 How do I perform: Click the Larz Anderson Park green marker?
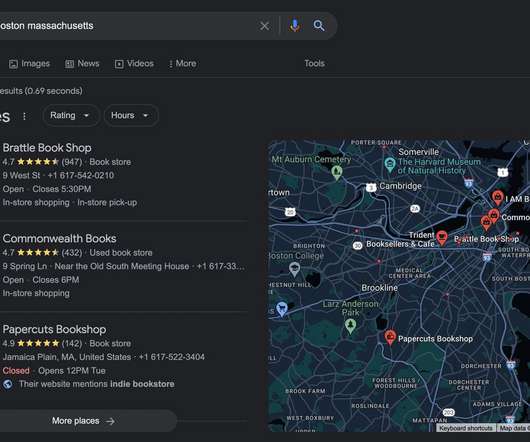[351, 326]
